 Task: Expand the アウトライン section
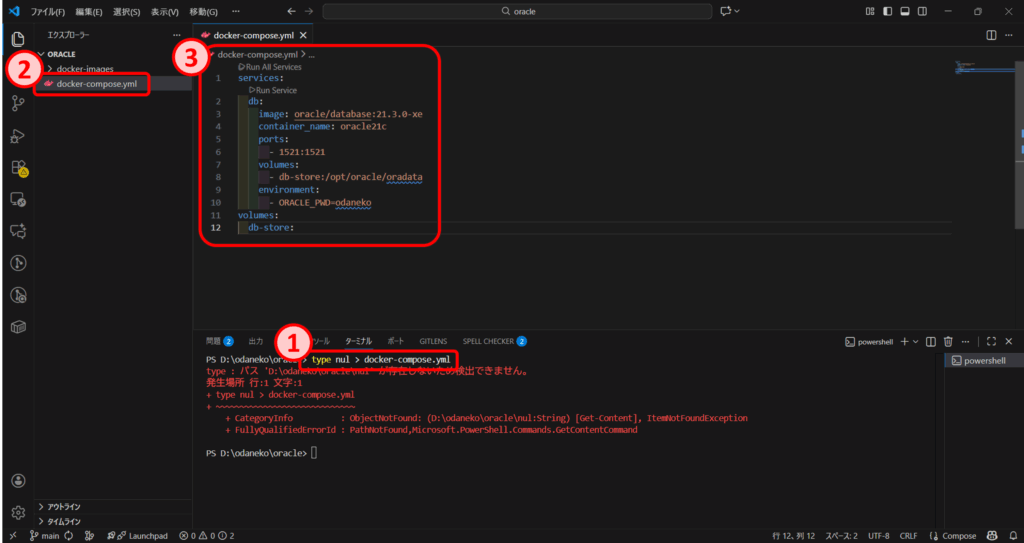(64, 506)
